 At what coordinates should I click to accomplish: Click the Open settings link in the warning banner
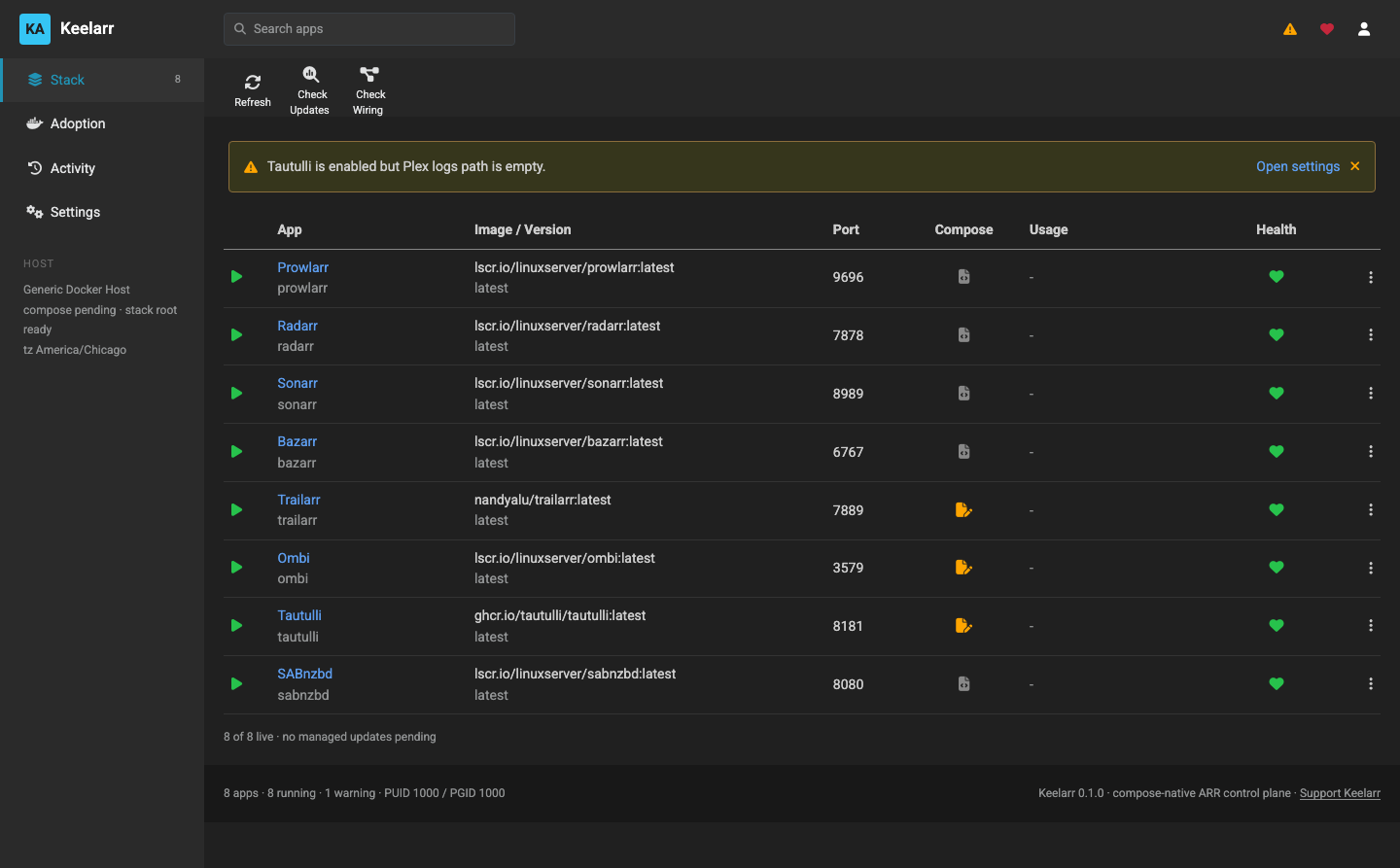coord(1298,166)
